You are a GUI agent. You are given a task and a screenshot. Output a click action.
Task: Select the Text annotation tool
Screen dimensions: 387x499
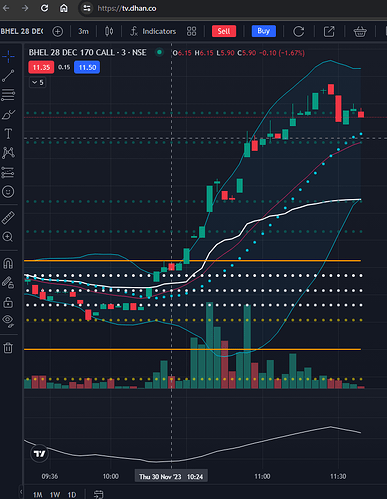8,134
